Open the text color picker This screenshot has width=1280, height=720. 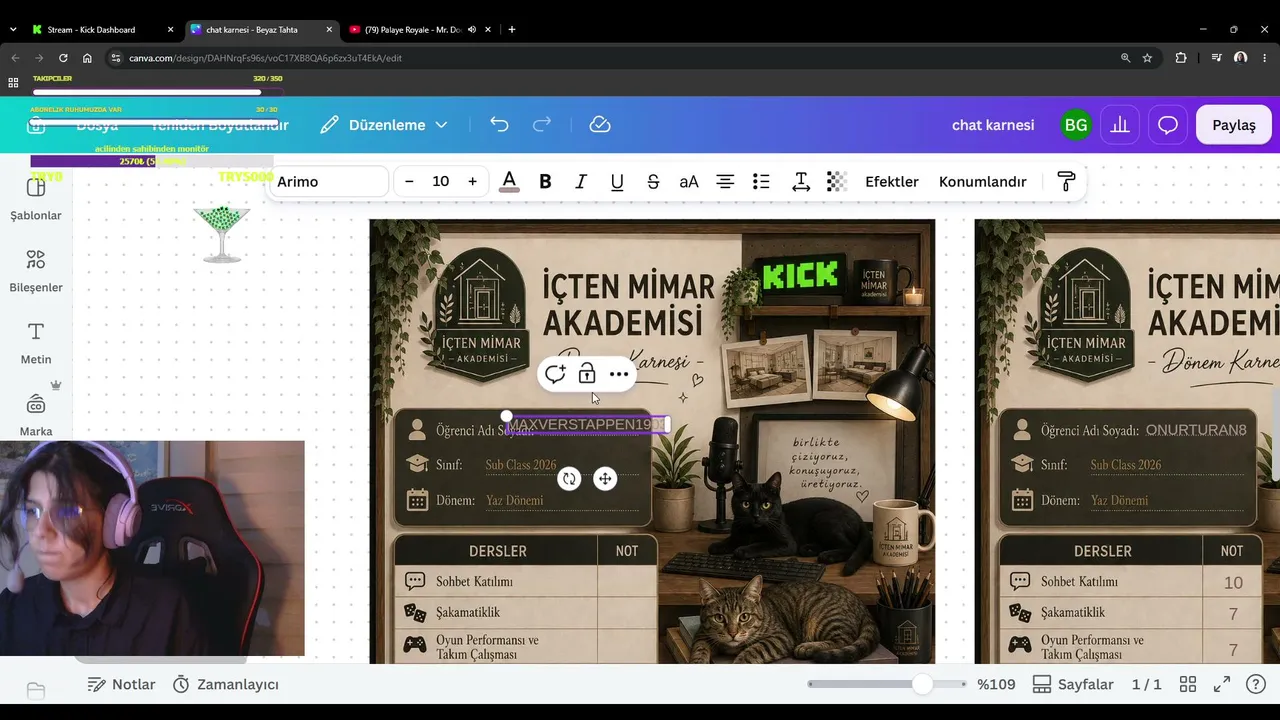[x=509, y=181]
